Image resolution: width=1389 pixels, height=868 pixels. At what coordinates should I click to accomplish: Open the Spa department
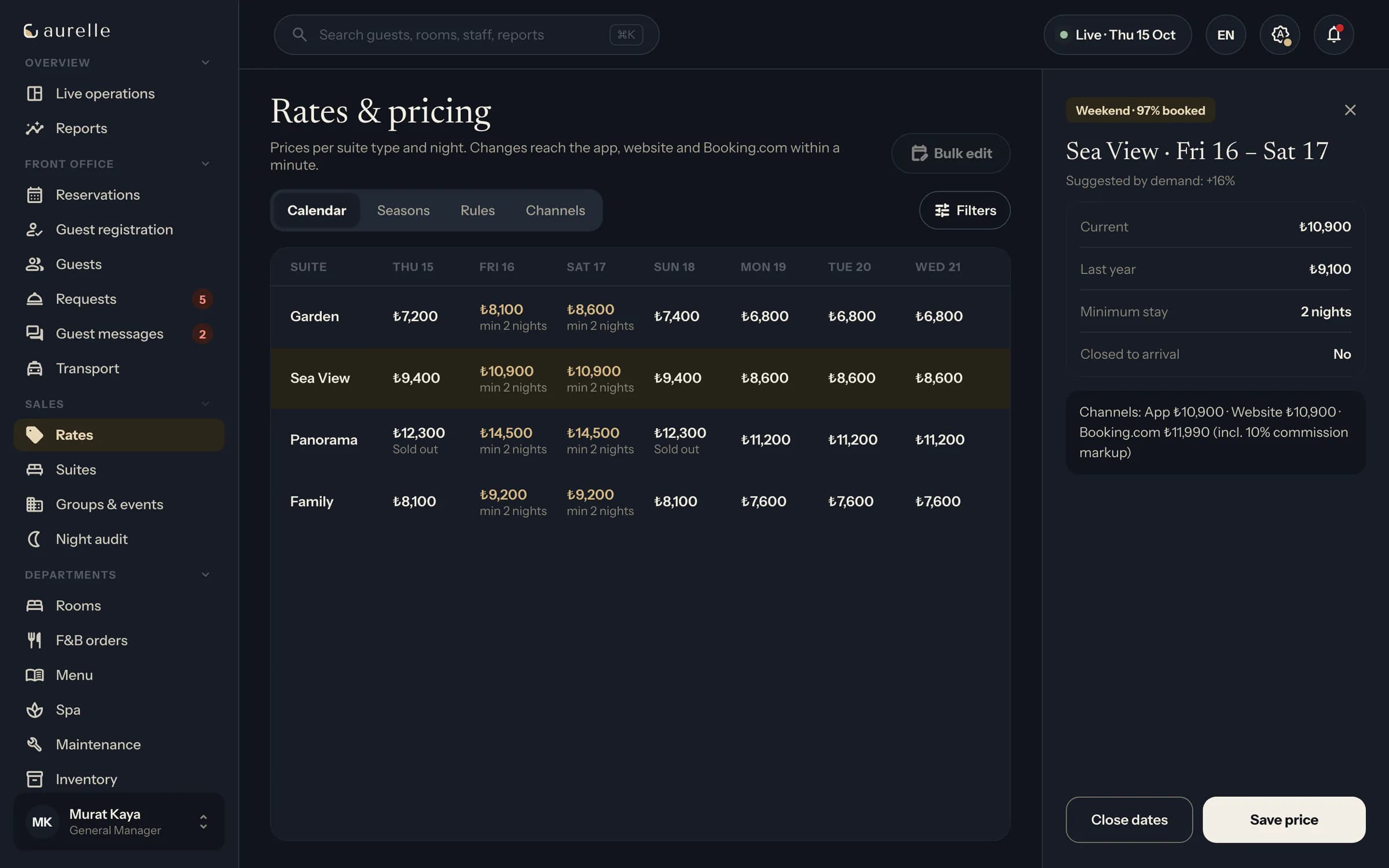(x=119, y=709)
